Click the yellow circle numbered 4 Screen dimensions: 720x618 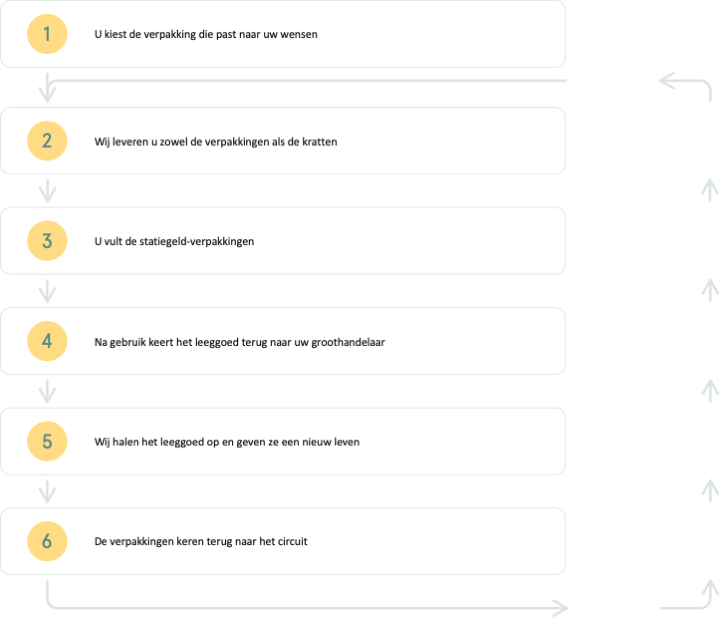[x=47, y=341]
